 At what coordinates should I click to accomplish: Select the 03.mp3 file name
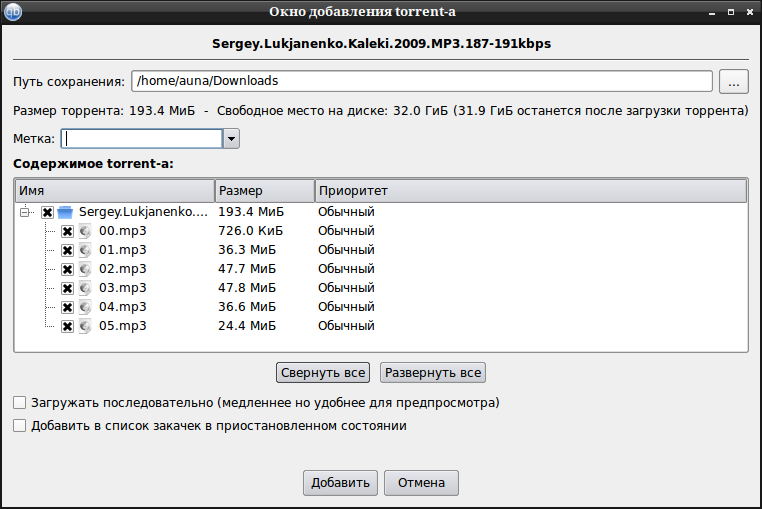[122, 288]
